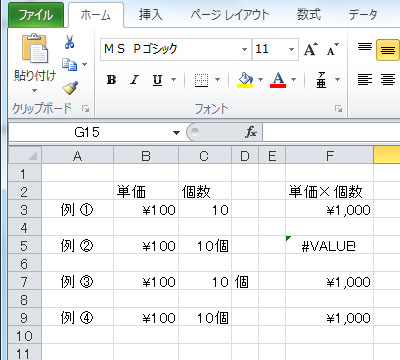Viewport: 400px width, 360px height.
Task: Open the Font group dialog launcher
Action: pos(339,109)
